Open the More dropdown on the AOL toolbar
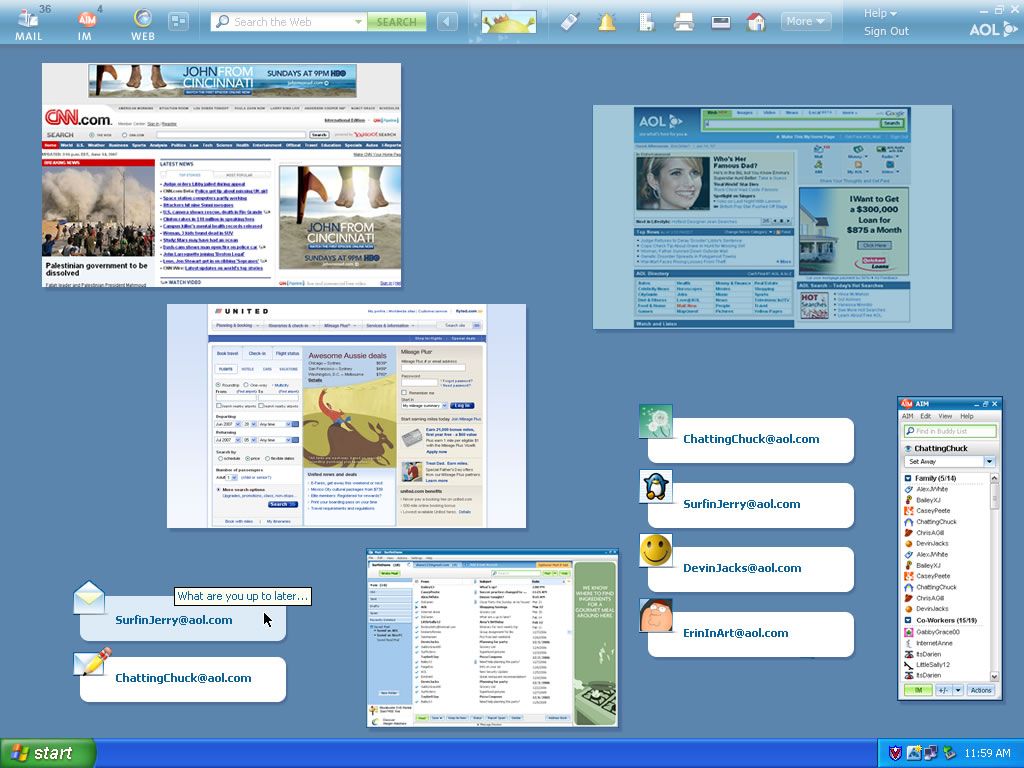 pos(805,20)
